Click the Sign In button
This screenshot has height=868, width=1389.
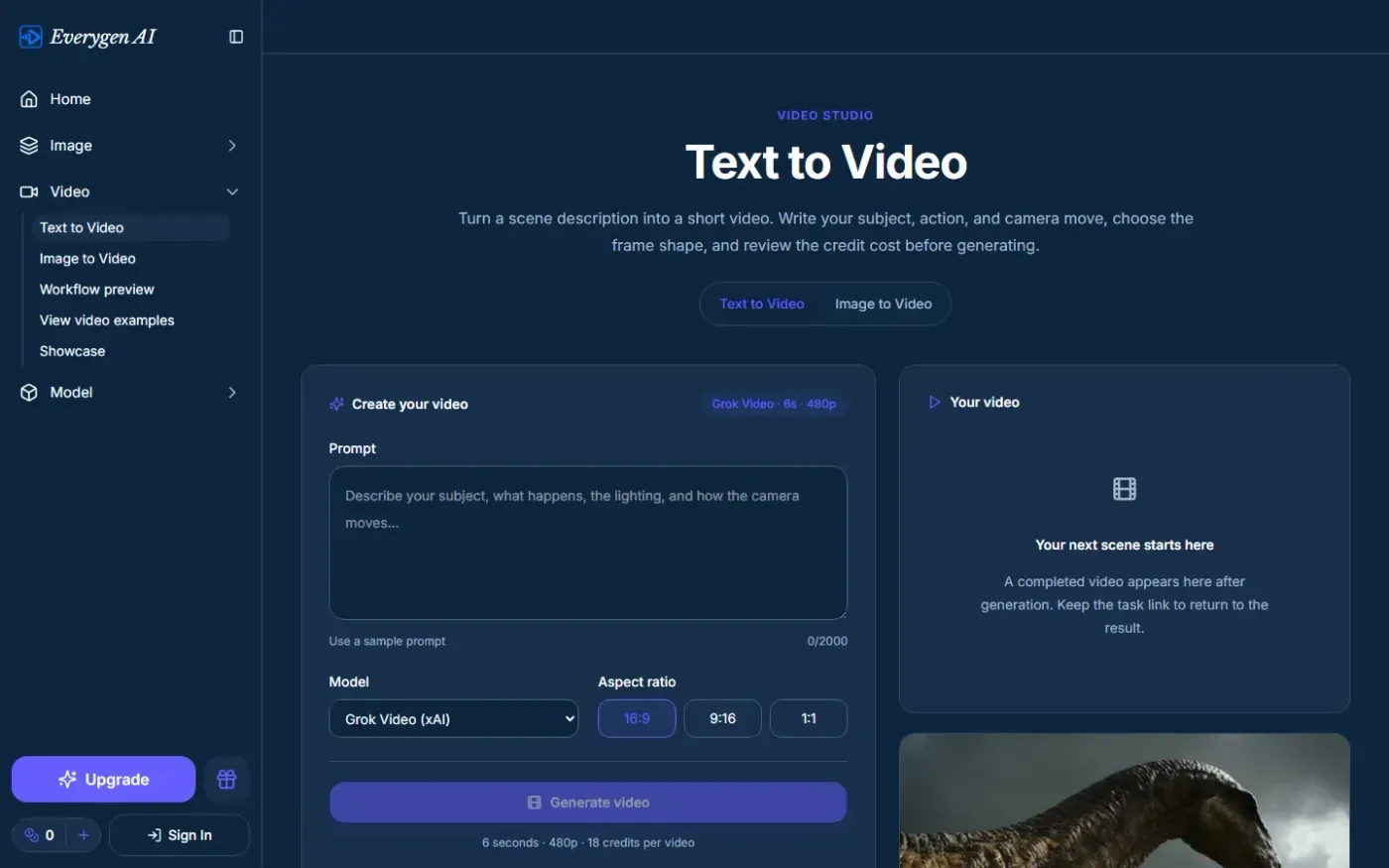(180, 835)
